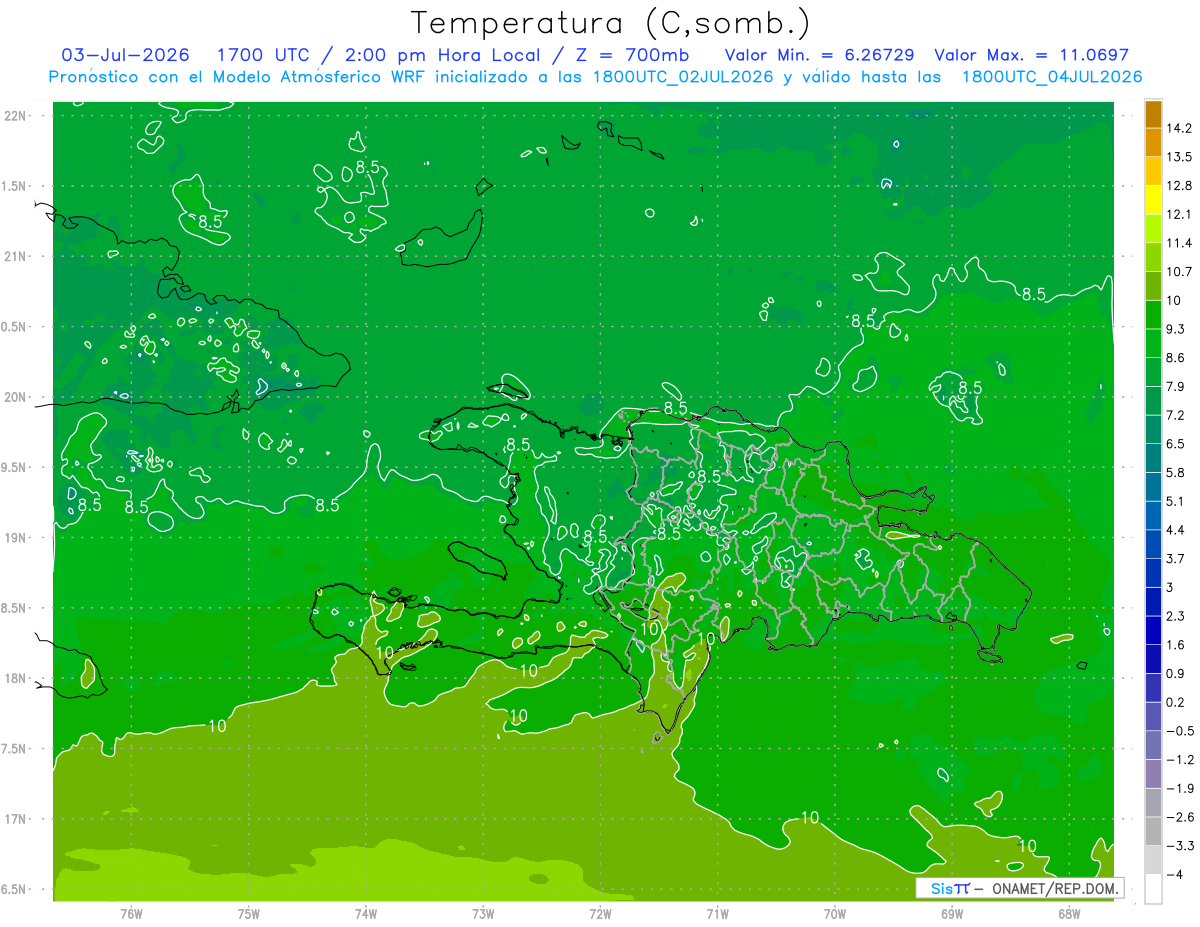Click the "ONAMET/REP.DOM." credit label
The width and height of the screenshot is (1200, 927).
point(1056,888)
